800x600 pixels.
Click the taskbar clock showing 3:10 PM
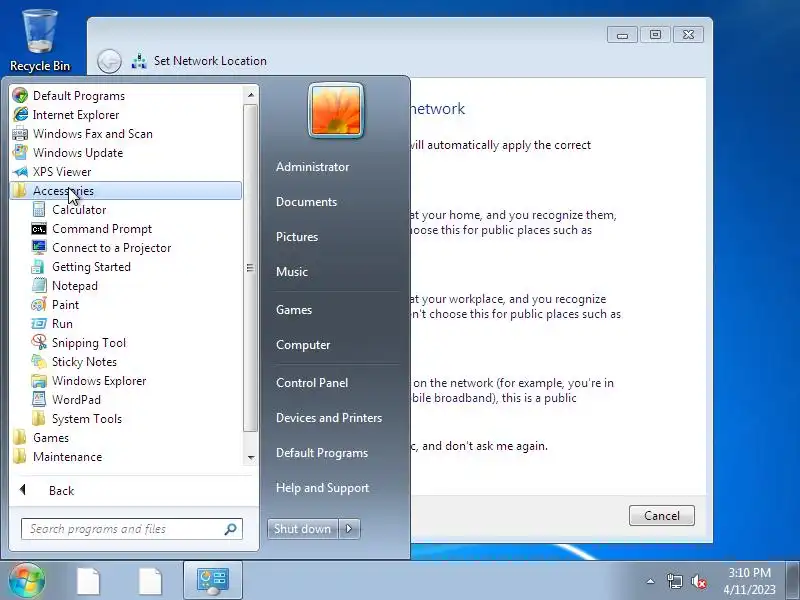[749, 581]
